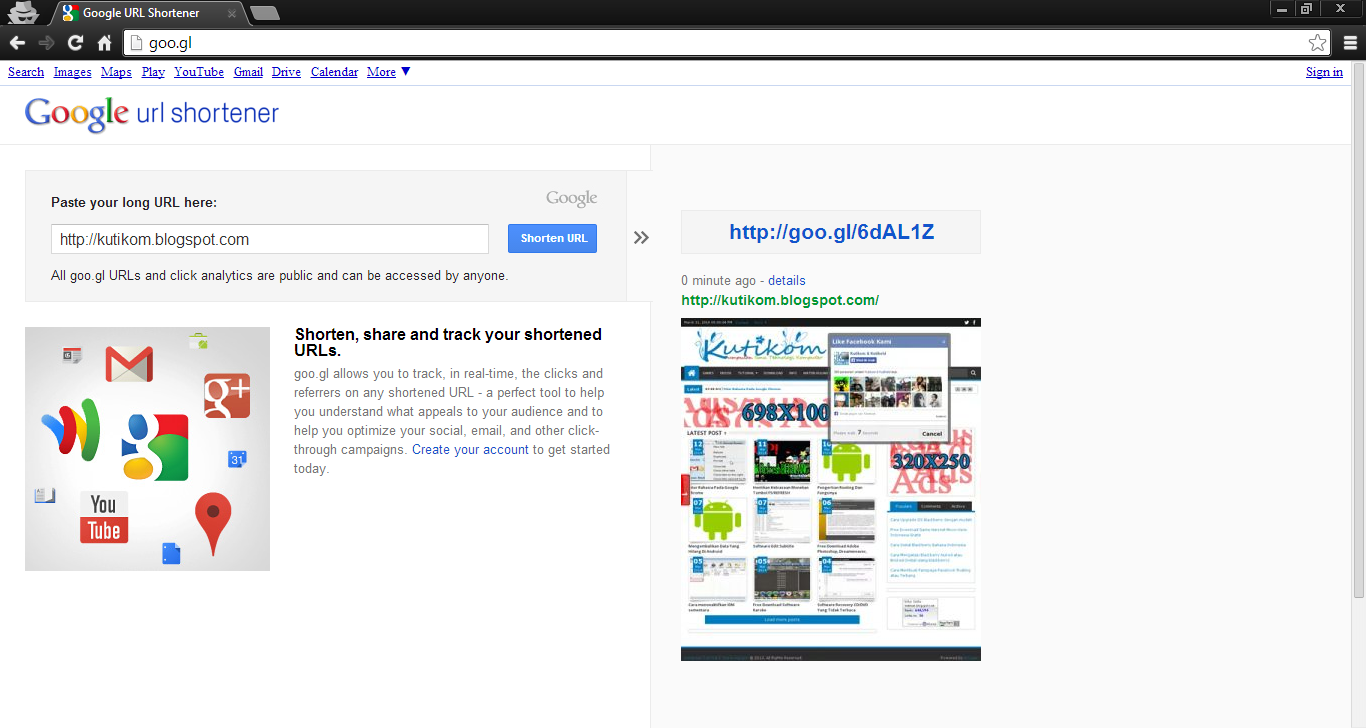Click the Play Store bag icon in illustration

(x=198, y=342)
